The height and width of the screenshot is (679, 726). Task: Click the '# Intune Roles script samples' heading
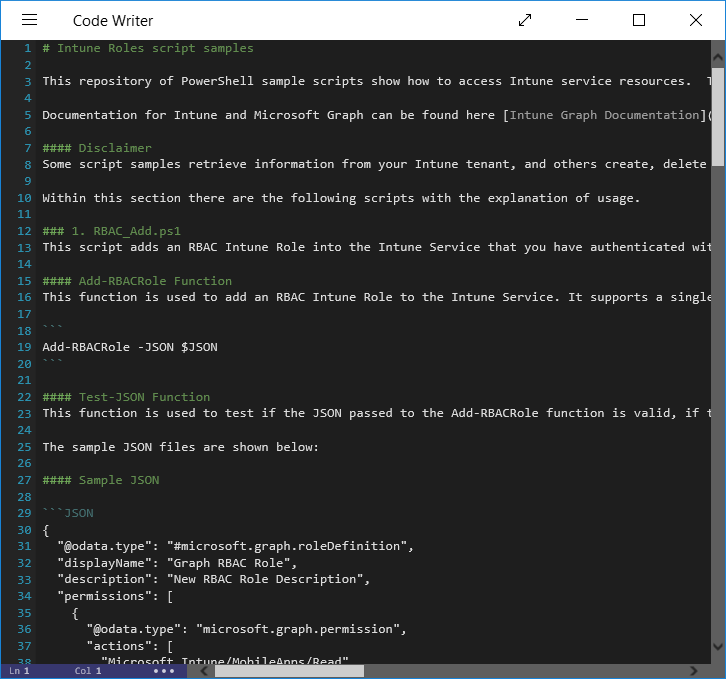(148, 48)
